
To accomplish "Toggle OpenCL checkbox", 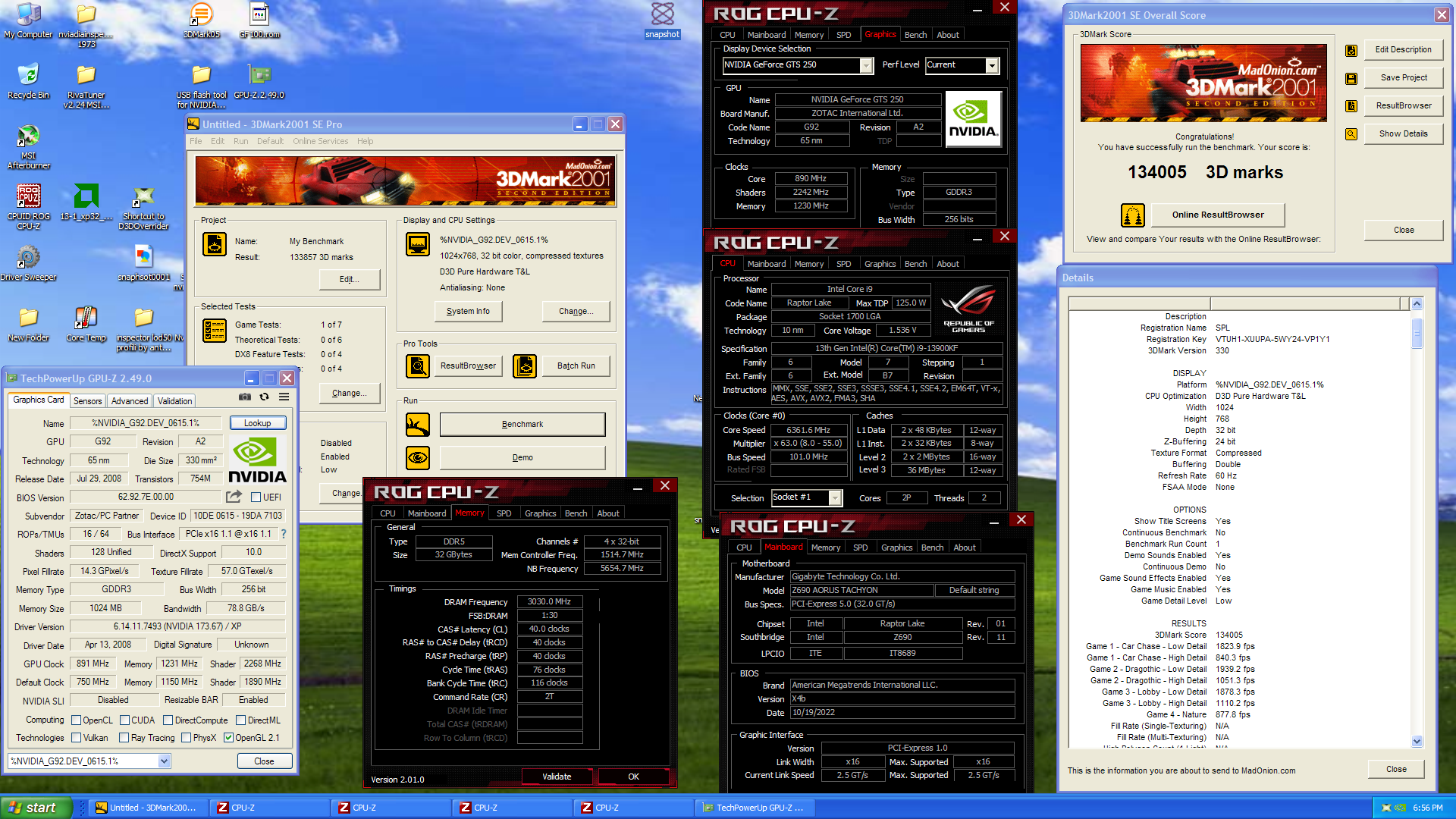I will pyautogui.click(x=76, y=720).
